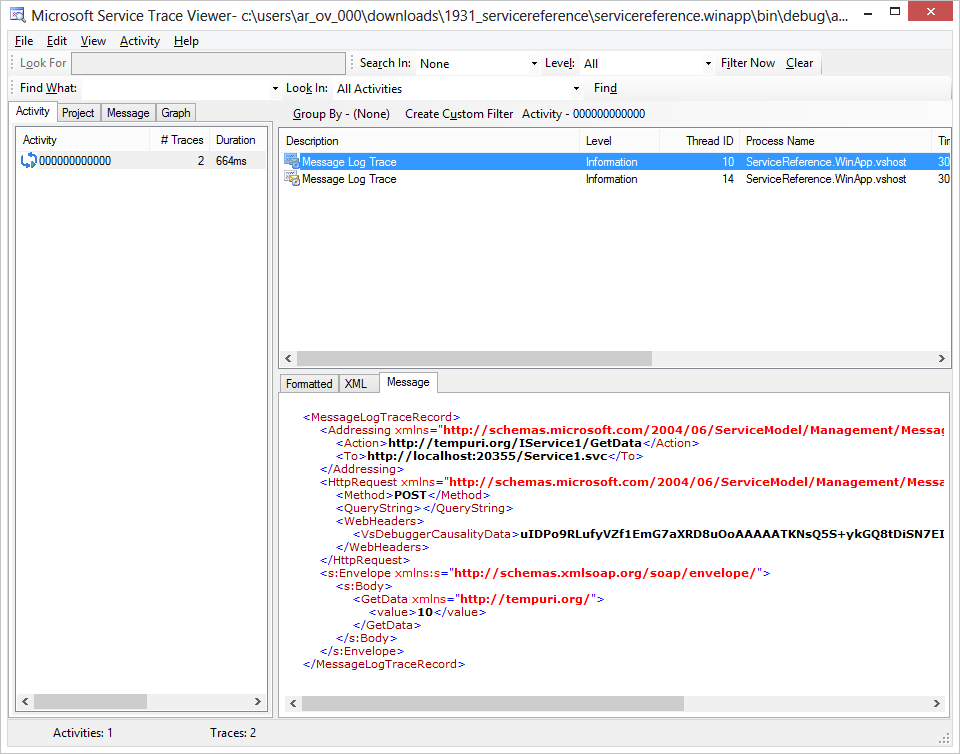Click the icon of the Thread 14 Message Log Trace row
960x754 pixels.
pyautogui.click(x=292, y=179)
